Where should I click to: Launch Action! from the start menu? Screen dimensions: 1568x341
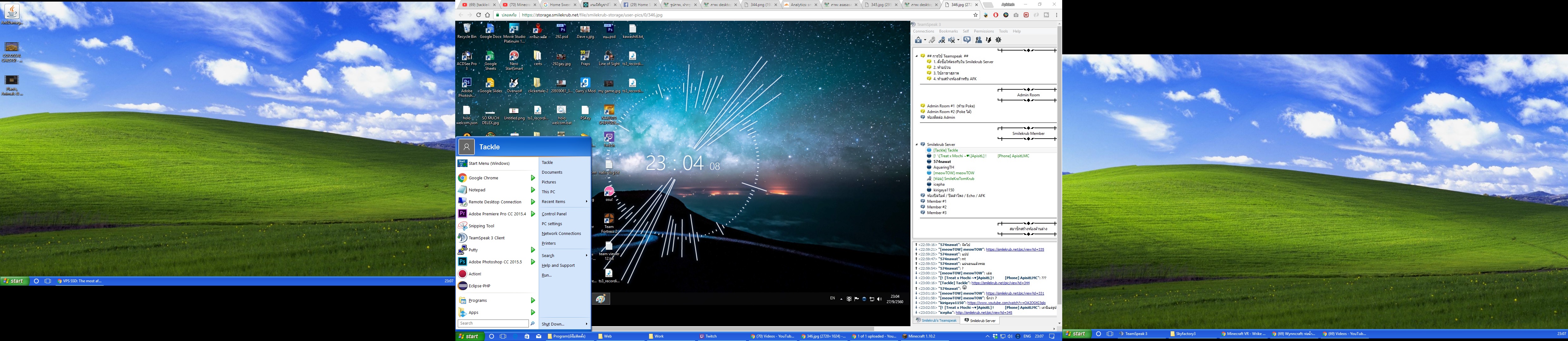coord(497,274)
